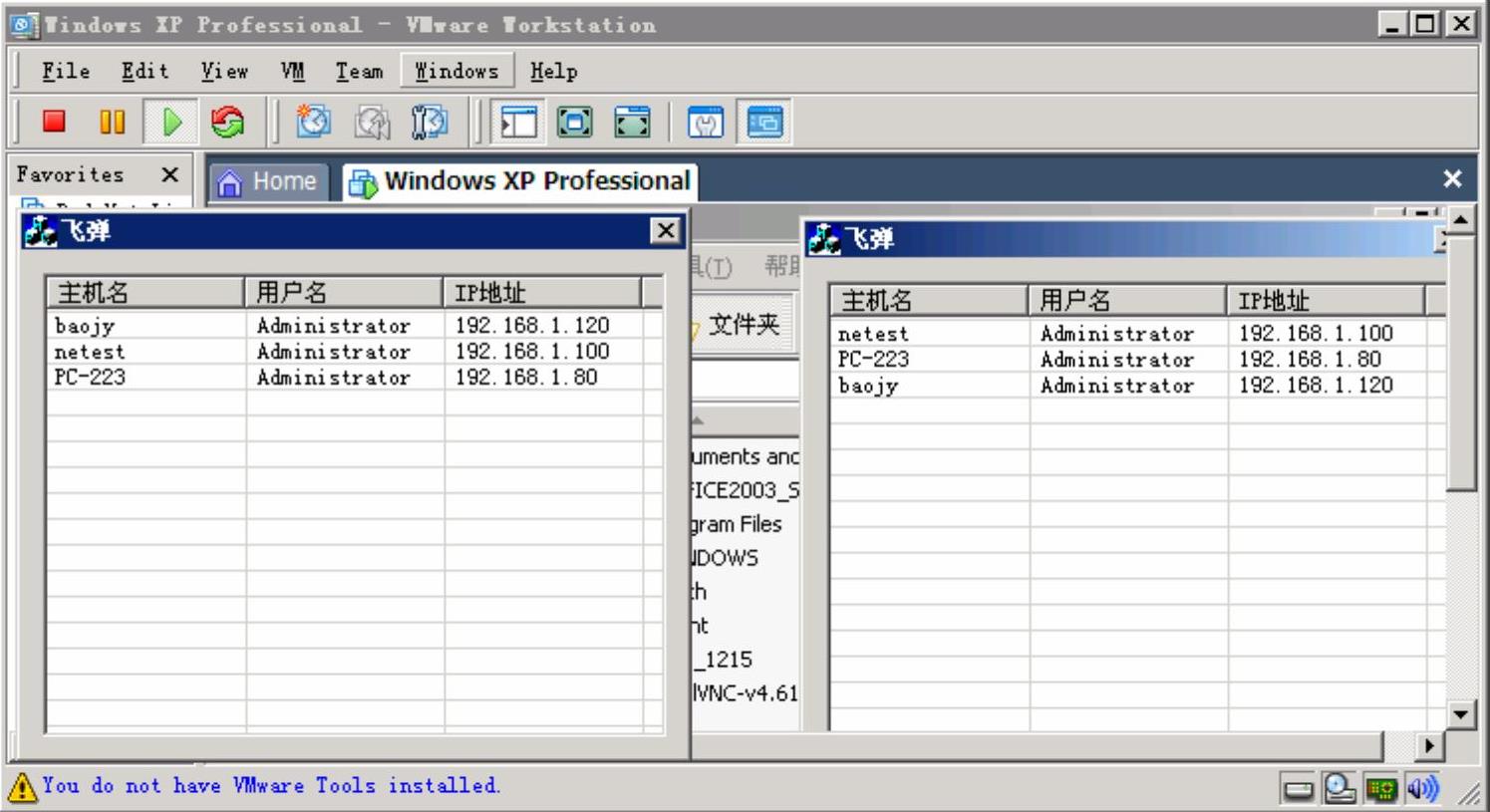1490x812 pixels.
Task: Click the summary view toolbar icon
Action: [706, 122]
